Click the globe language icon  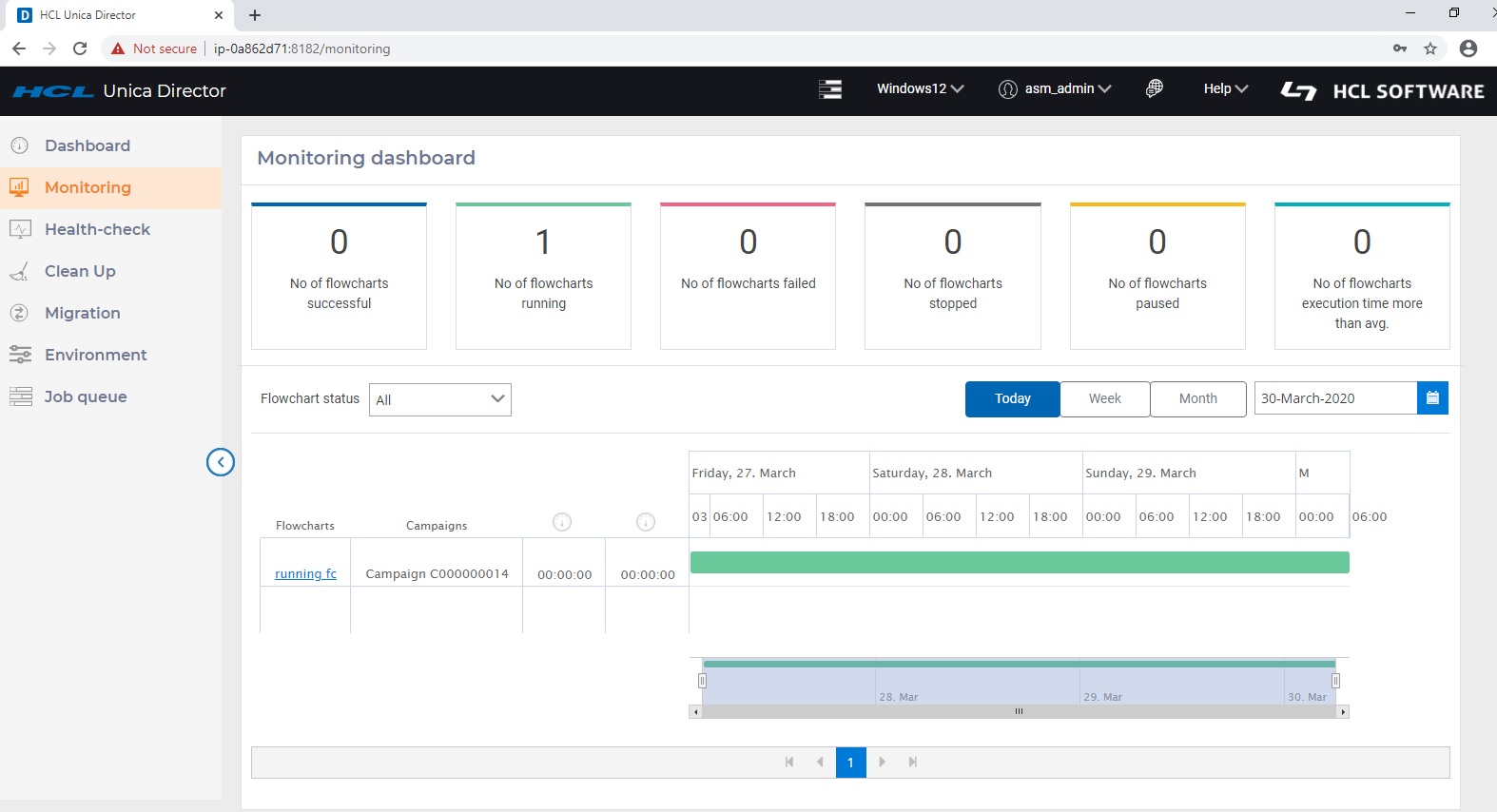click(1155, 88)
